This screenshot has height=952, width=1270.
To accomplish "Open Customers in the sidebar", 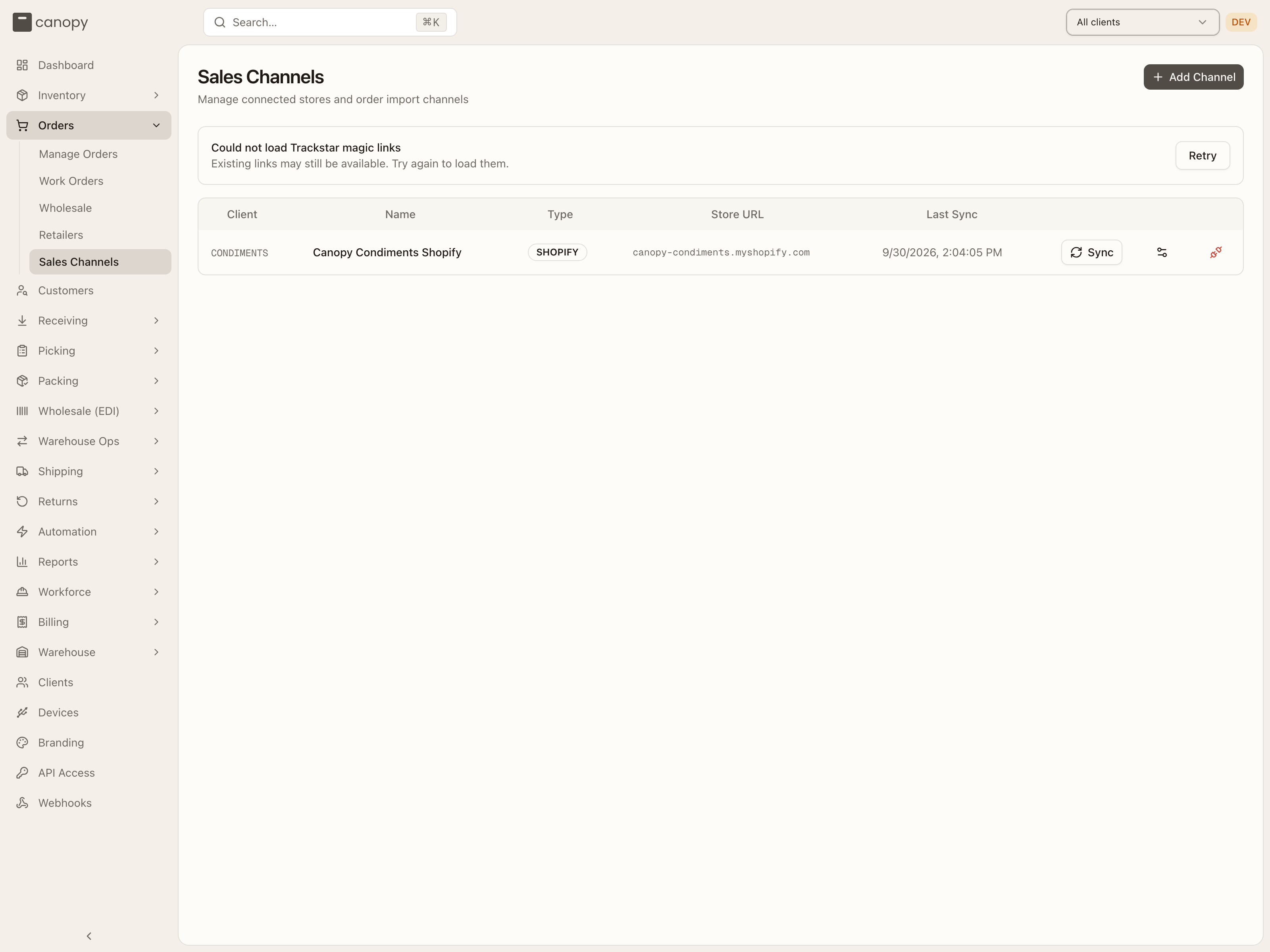I will 89,290.
